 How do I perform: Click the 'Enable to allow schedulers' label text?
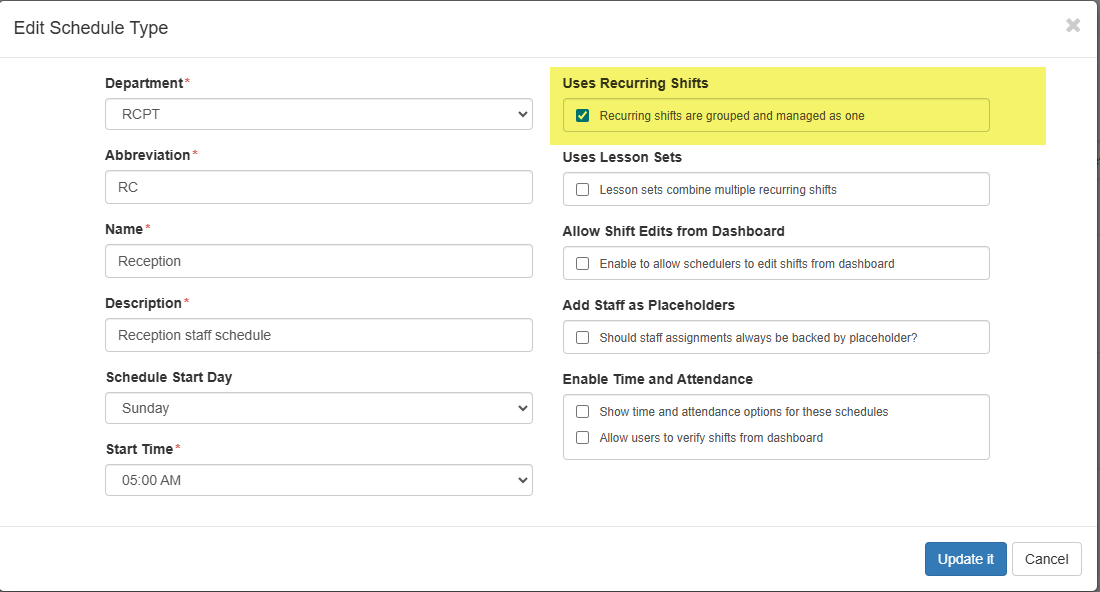pyautogui.click(x=746, y=264)
